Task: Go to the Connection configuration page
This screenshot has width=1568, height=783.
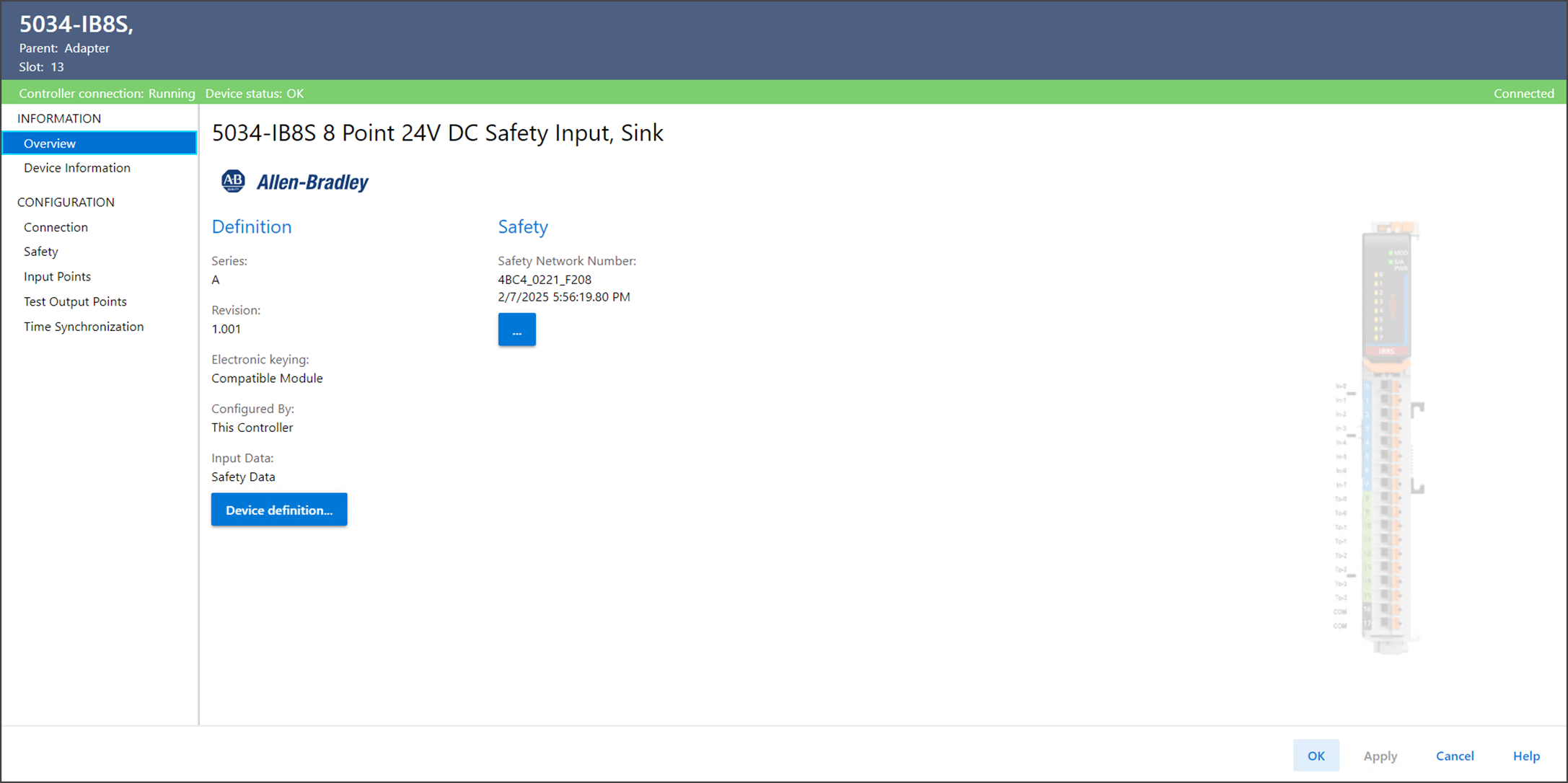Action: click(x=56, y=227)
